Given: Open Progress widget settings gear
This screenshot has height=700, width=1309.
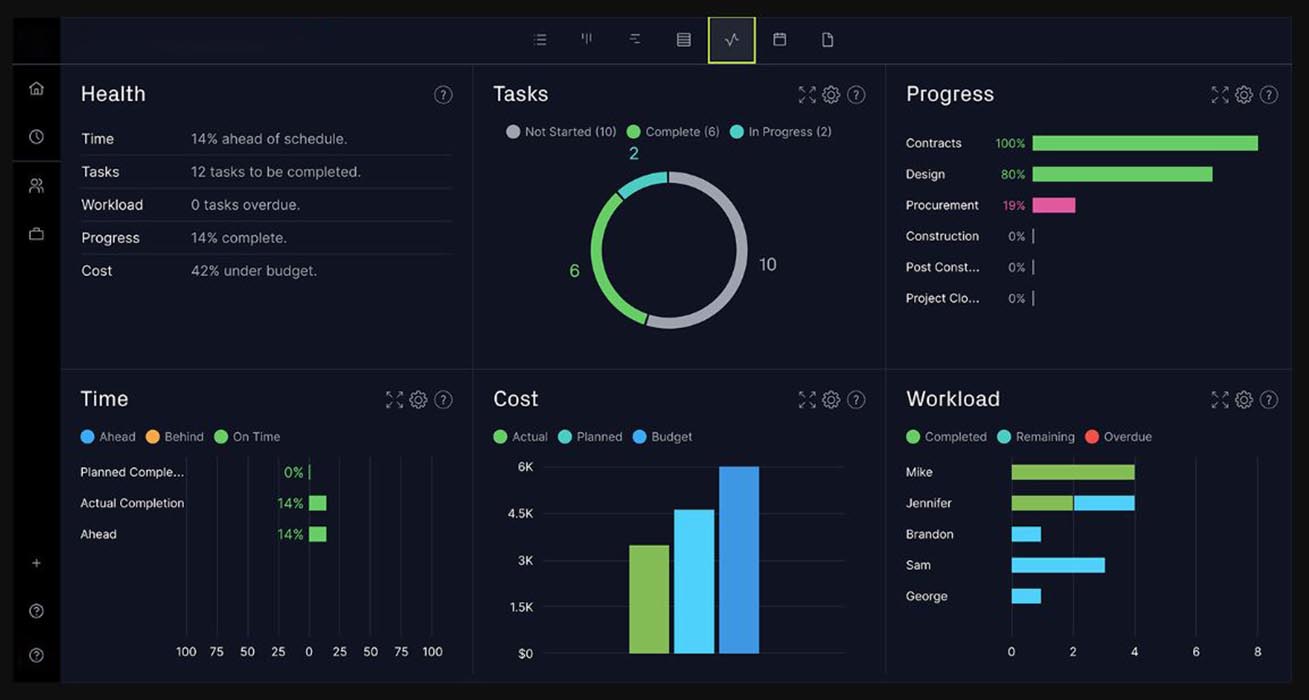Looking at the screenshot, I should (x=1244, y=95).
